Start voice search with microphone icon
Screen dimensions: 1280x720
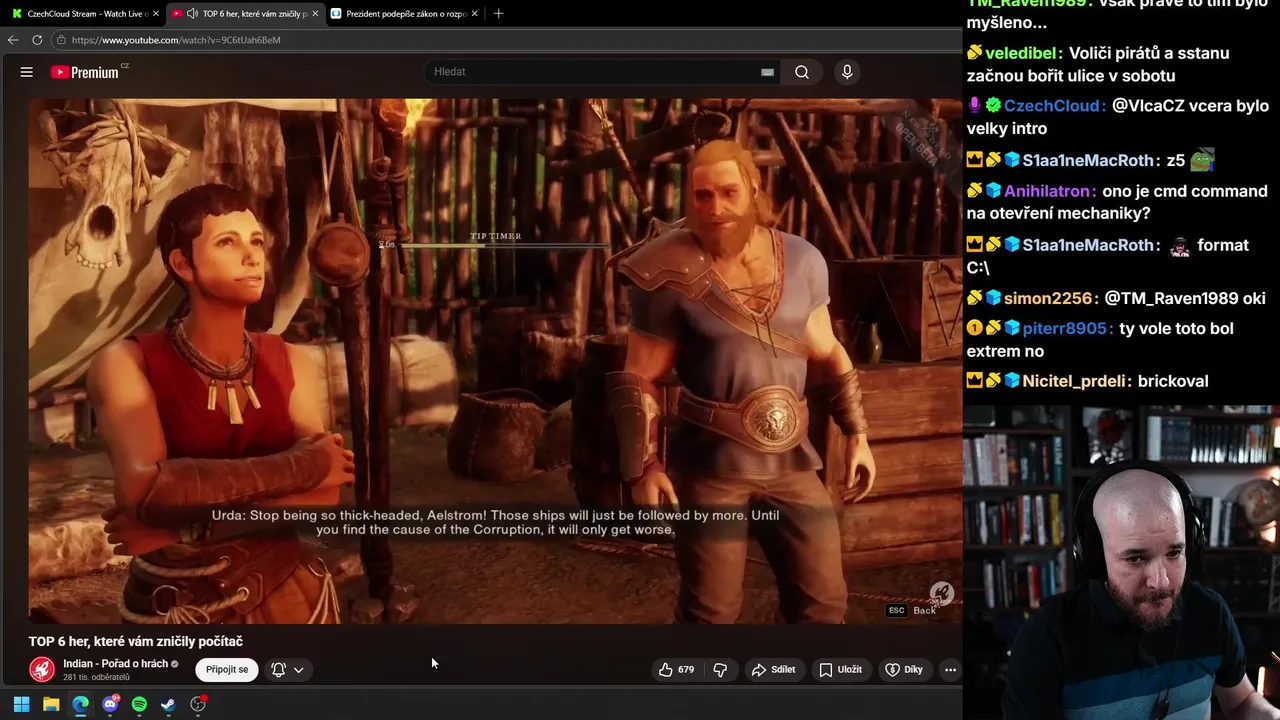click(x=847, y=72)
